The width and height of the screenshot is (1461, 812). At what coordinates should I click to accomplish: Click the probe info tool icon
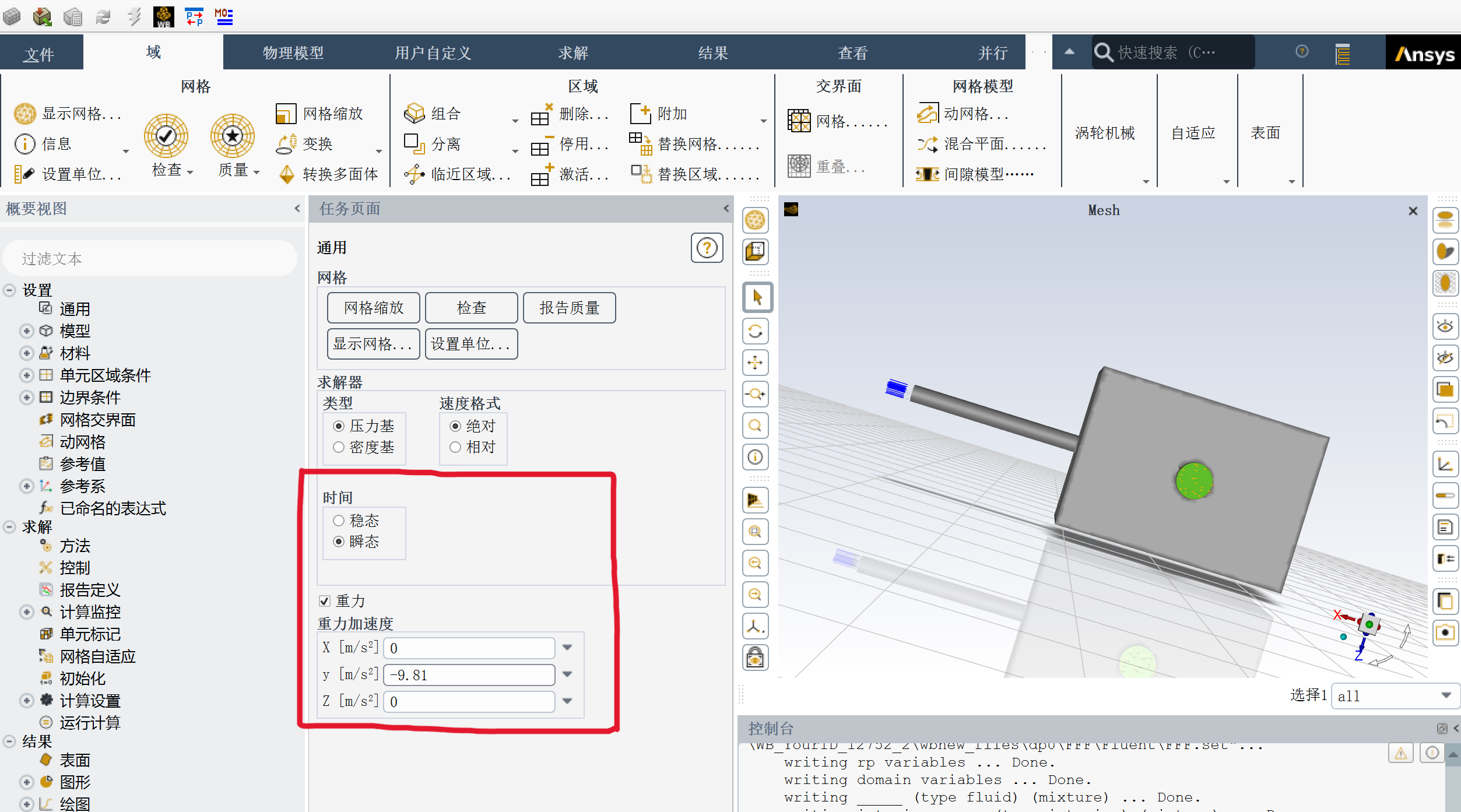pyautogui.click(x=755, y=457)
